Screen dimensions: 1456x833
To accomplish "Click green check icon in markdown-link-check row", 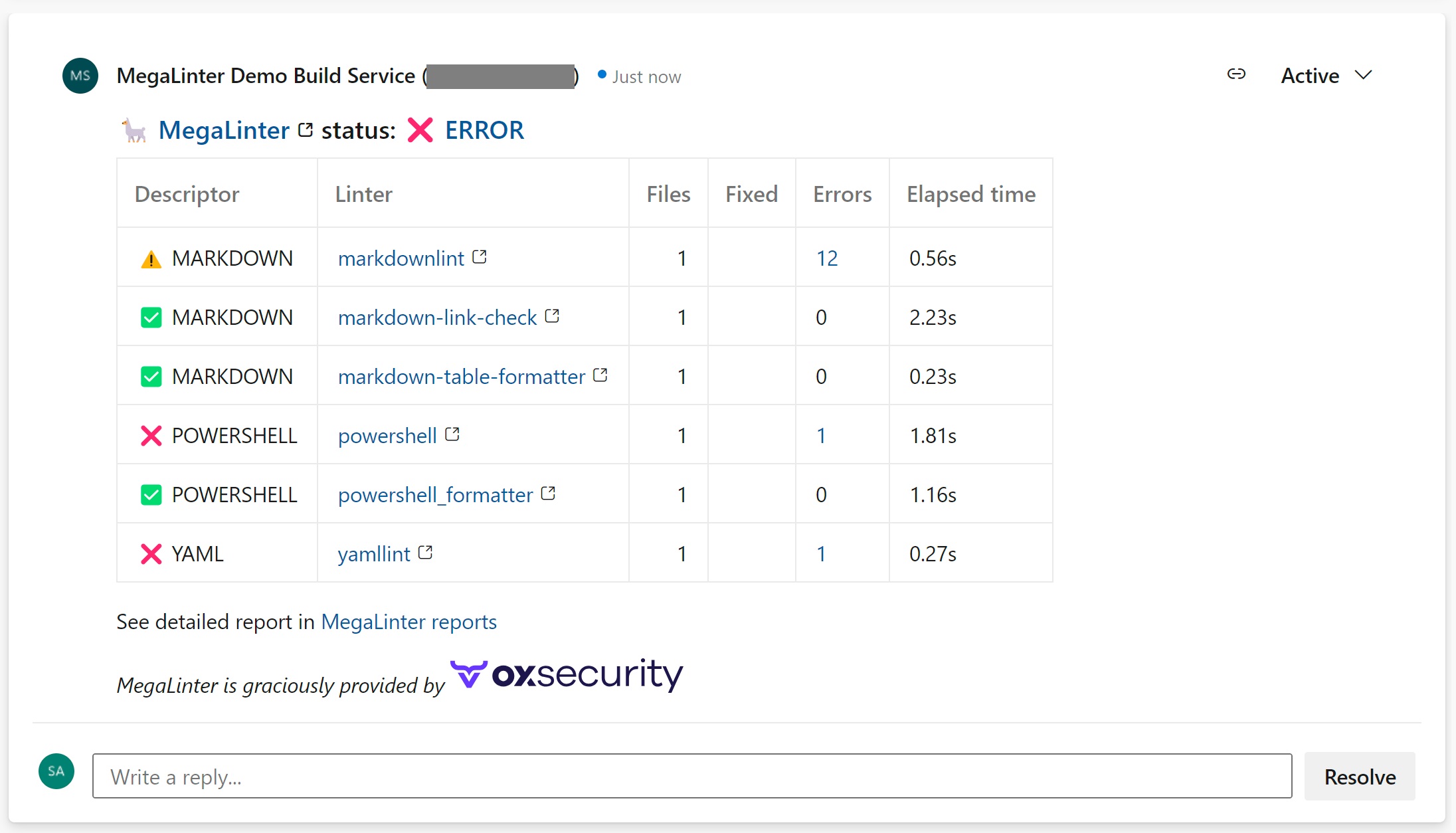I will click(x=151, y=318).
